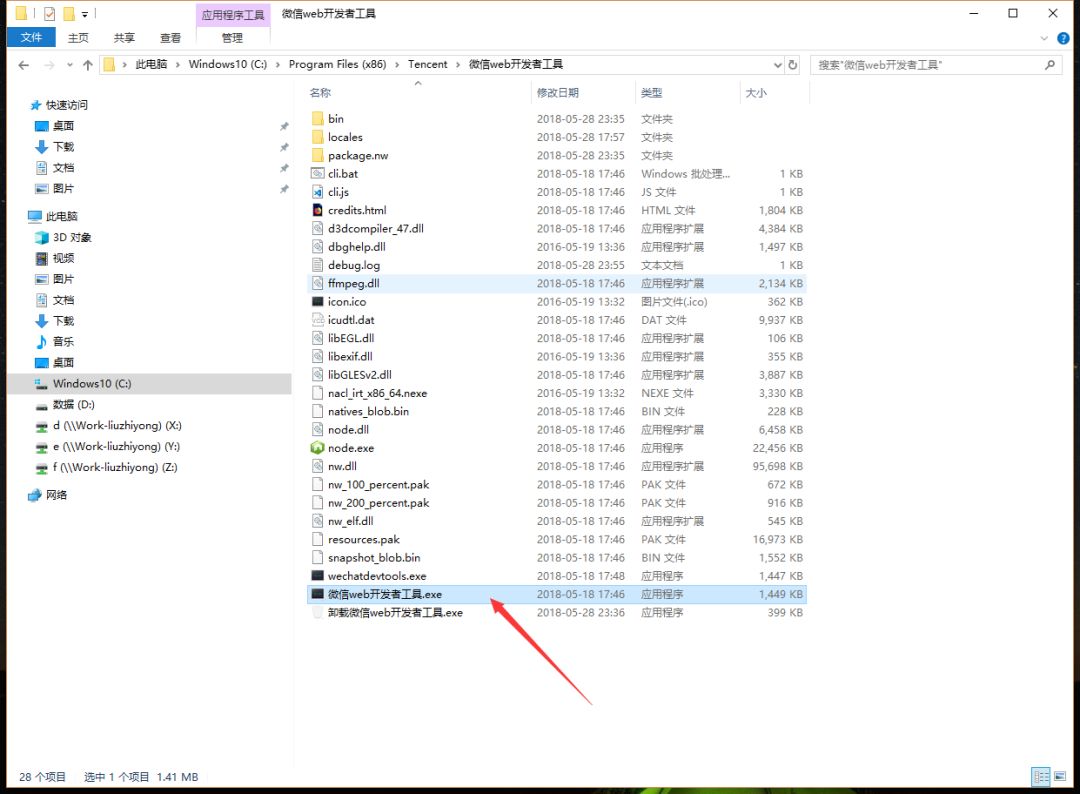Open 网络 in the navigation pane
This screenshot has height=794, width=1080.
[56, 494]
